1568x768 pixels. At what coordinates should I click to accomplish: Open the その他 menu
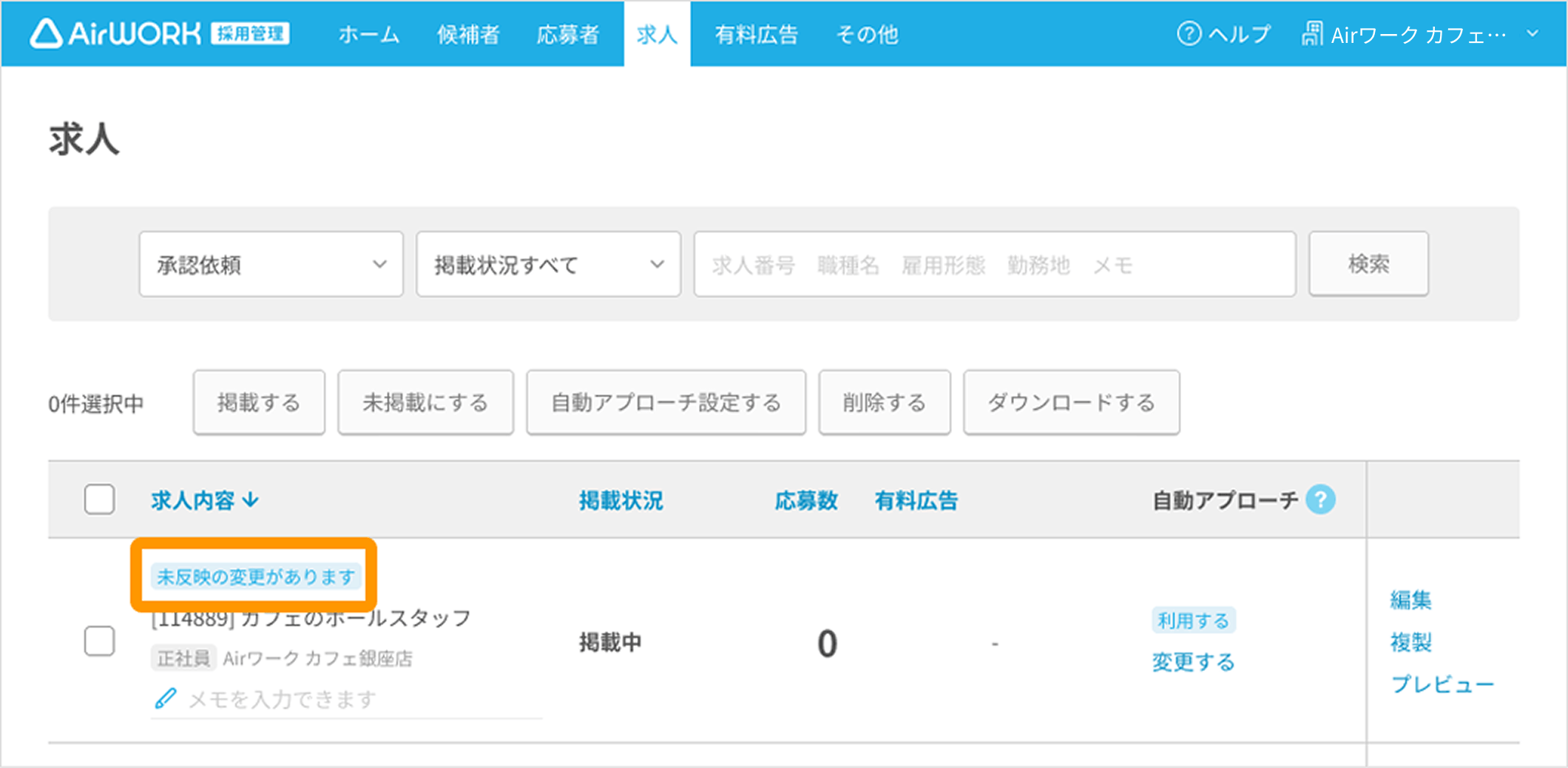tap(867, 34)
